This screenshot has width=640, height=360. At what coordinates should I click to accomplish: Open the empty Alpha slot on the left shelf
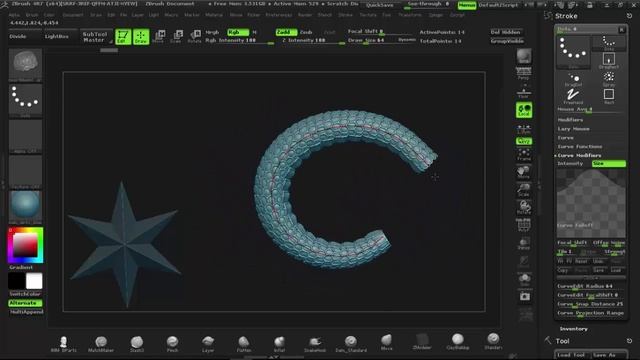[x=25, y=136]
